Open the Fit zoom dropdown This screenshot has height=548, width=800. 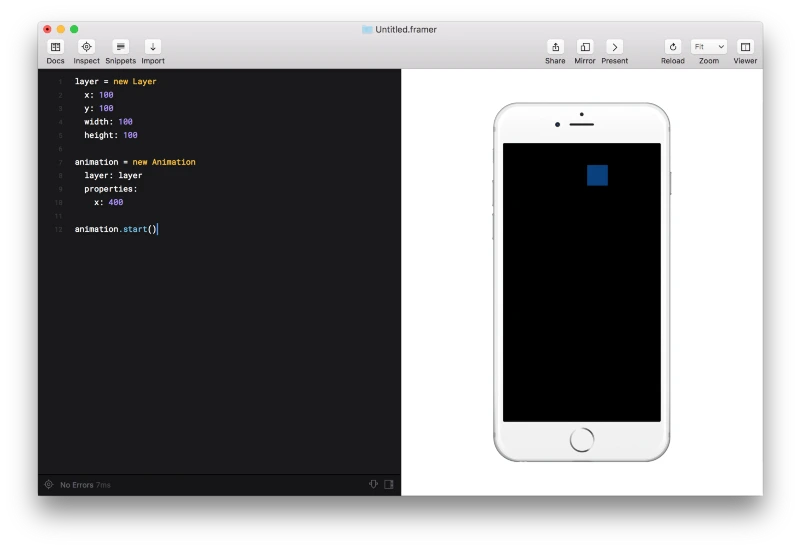click(709, 47)
